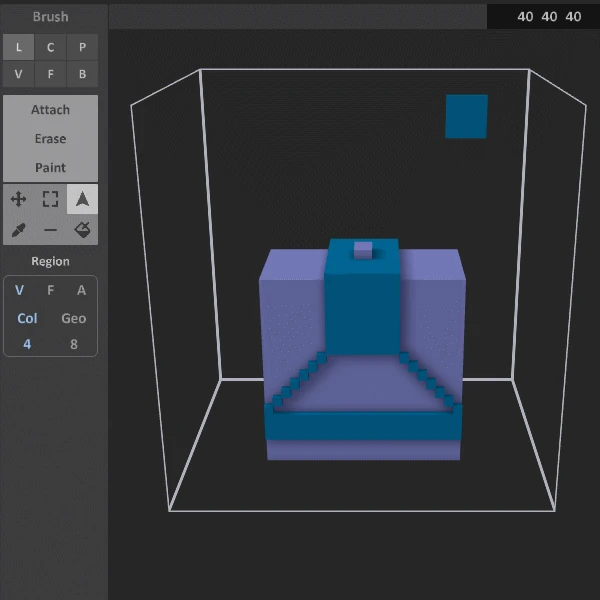This screenshot has height=600, width=600.
Task: Click the teal color swatch in viewport
Action: point(466,117)
